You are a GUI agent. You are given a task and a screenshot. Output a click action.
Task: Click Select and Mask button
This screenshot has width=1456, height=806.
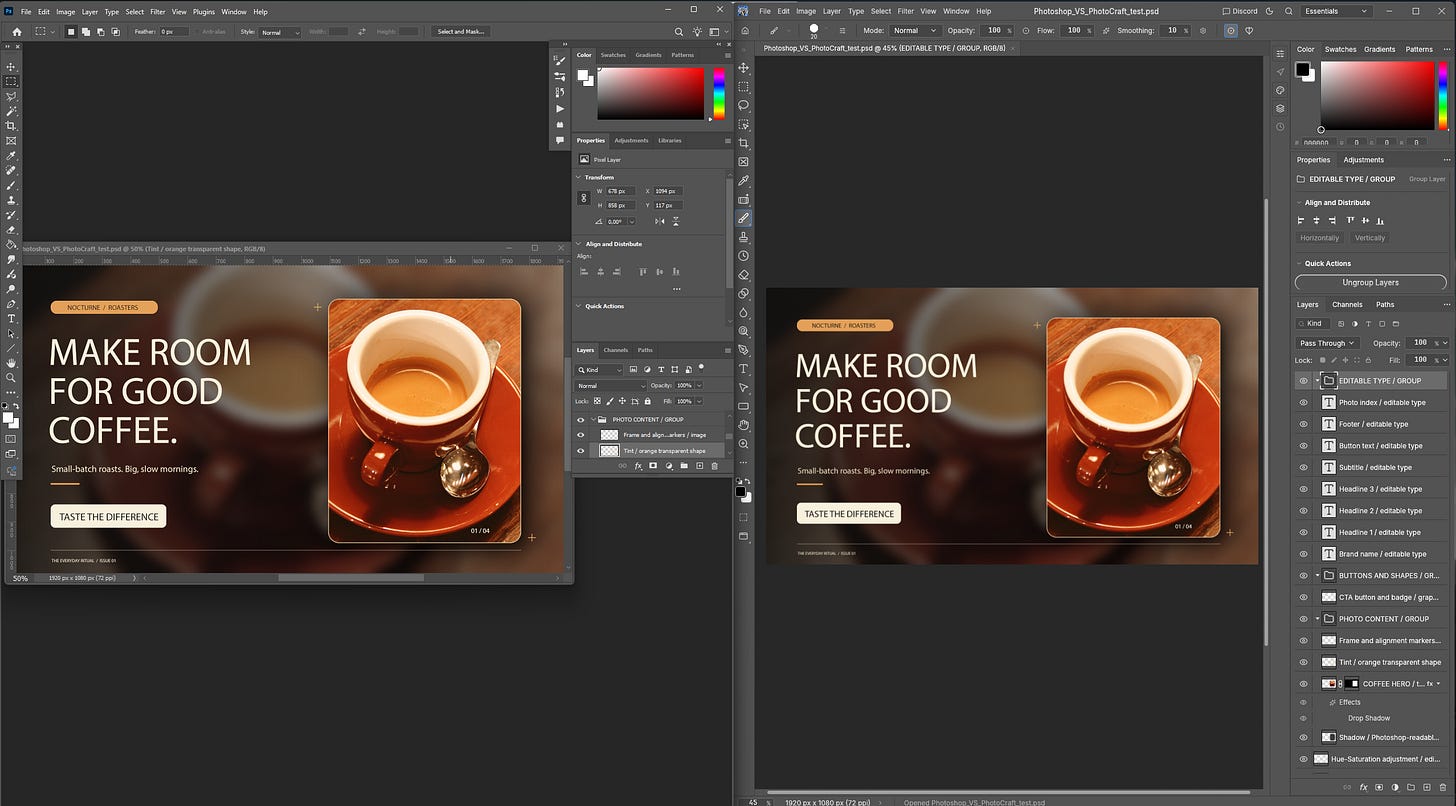coord(461,32)
